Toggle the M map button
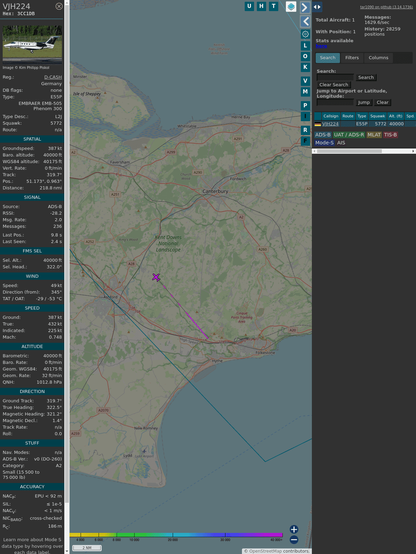The height and width of the screenshot is (554, 416). click(305, 92)
